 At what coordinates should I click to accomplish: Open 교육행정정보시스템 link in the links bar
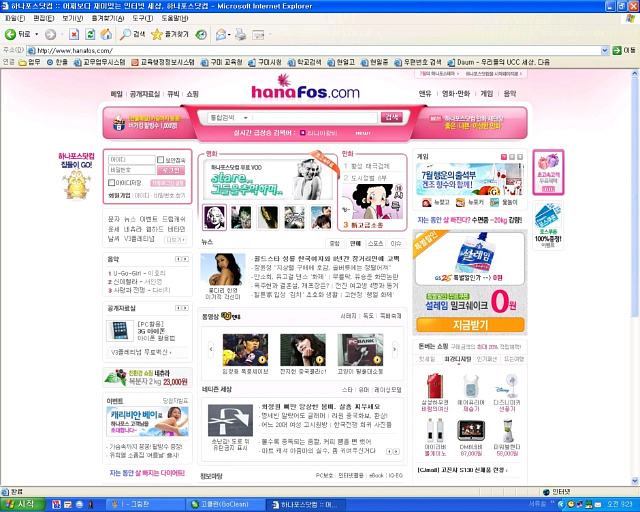(x=163, y=62)
